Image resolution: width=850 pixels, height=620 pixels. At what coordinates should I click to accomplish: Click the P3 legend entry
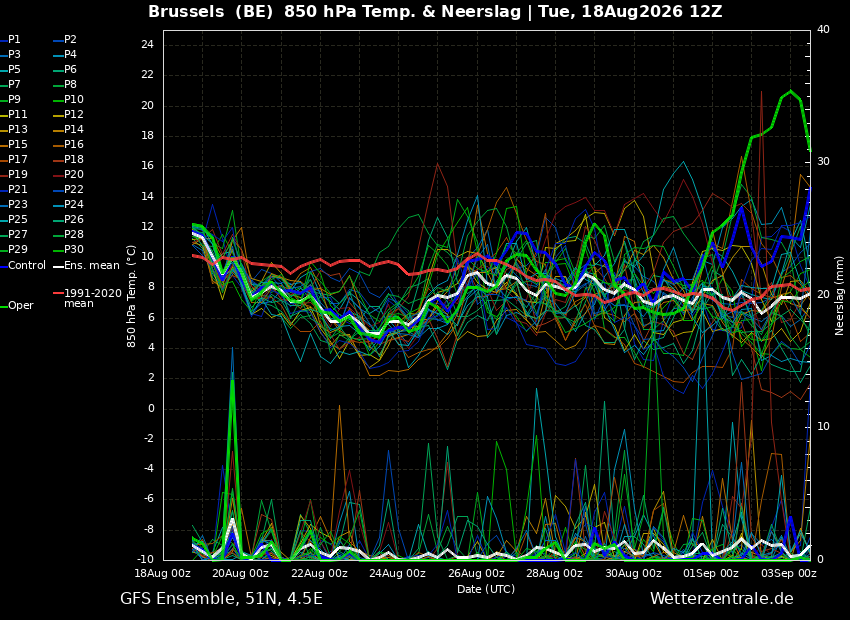click(x=14, y=55)
